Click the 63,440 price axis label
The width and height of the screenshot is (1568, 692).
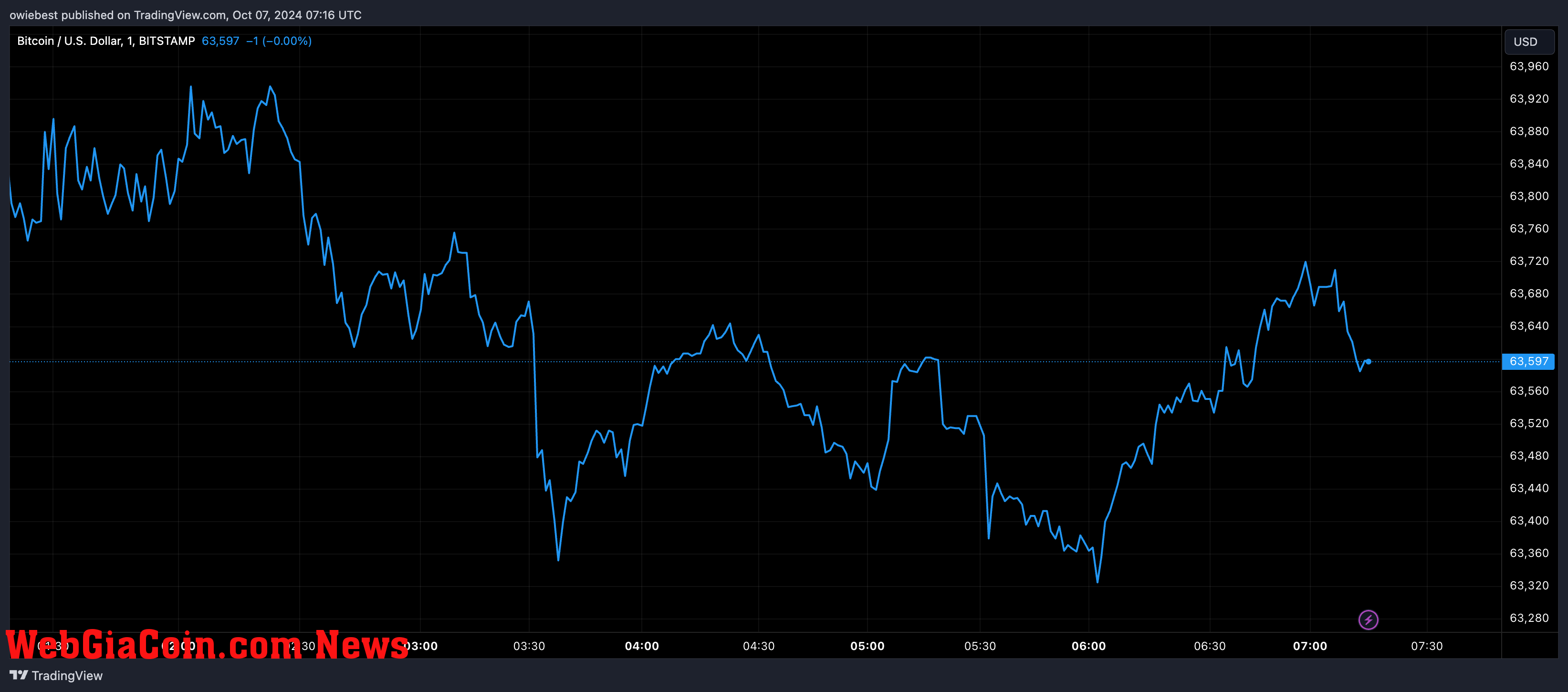(x=1529, y=488)
